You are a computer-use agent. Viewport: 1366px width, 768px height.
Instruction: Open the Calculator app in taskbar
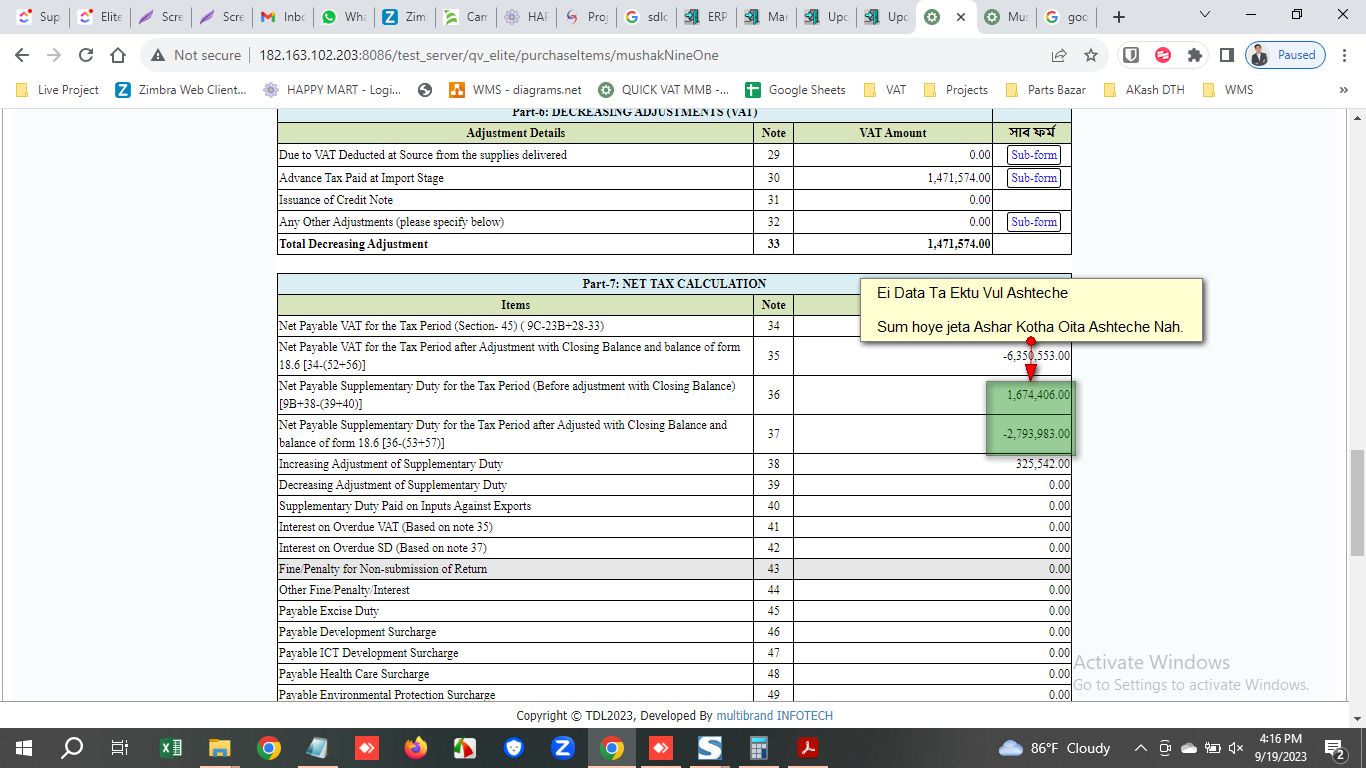tap(759, 748)
